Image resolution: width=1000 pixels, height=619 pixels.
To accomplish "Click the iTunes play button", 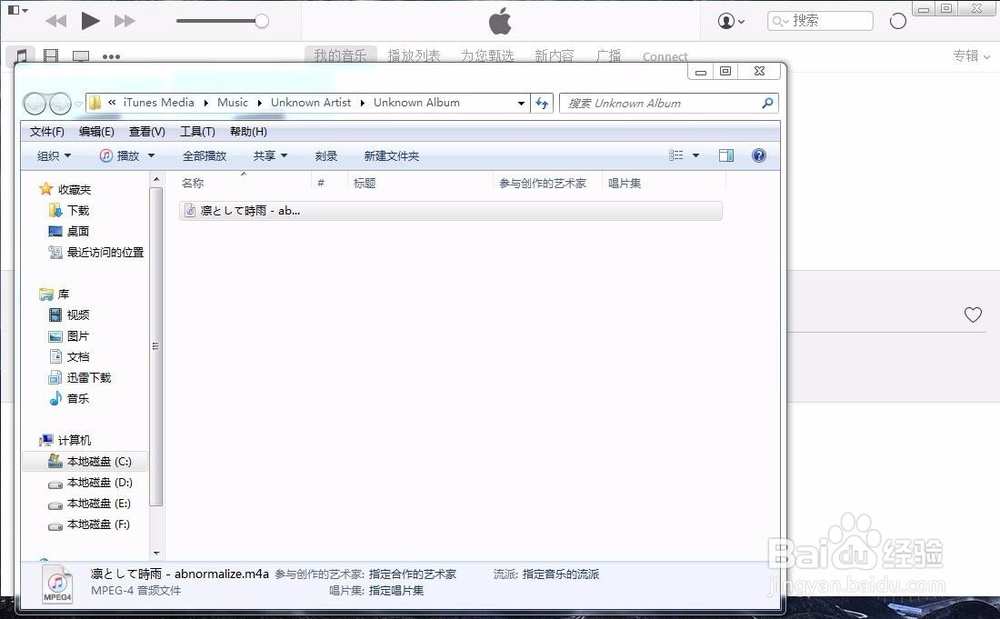I will click(x=91, y=21).
